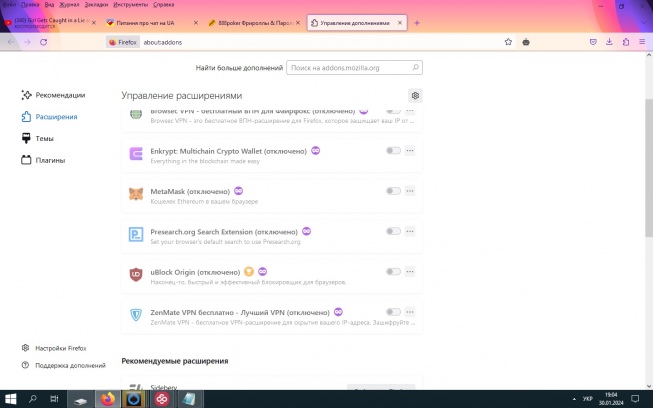This screenshot has height=408, width=653.
Task: Go forward to the next page
Action: [27, 42]
